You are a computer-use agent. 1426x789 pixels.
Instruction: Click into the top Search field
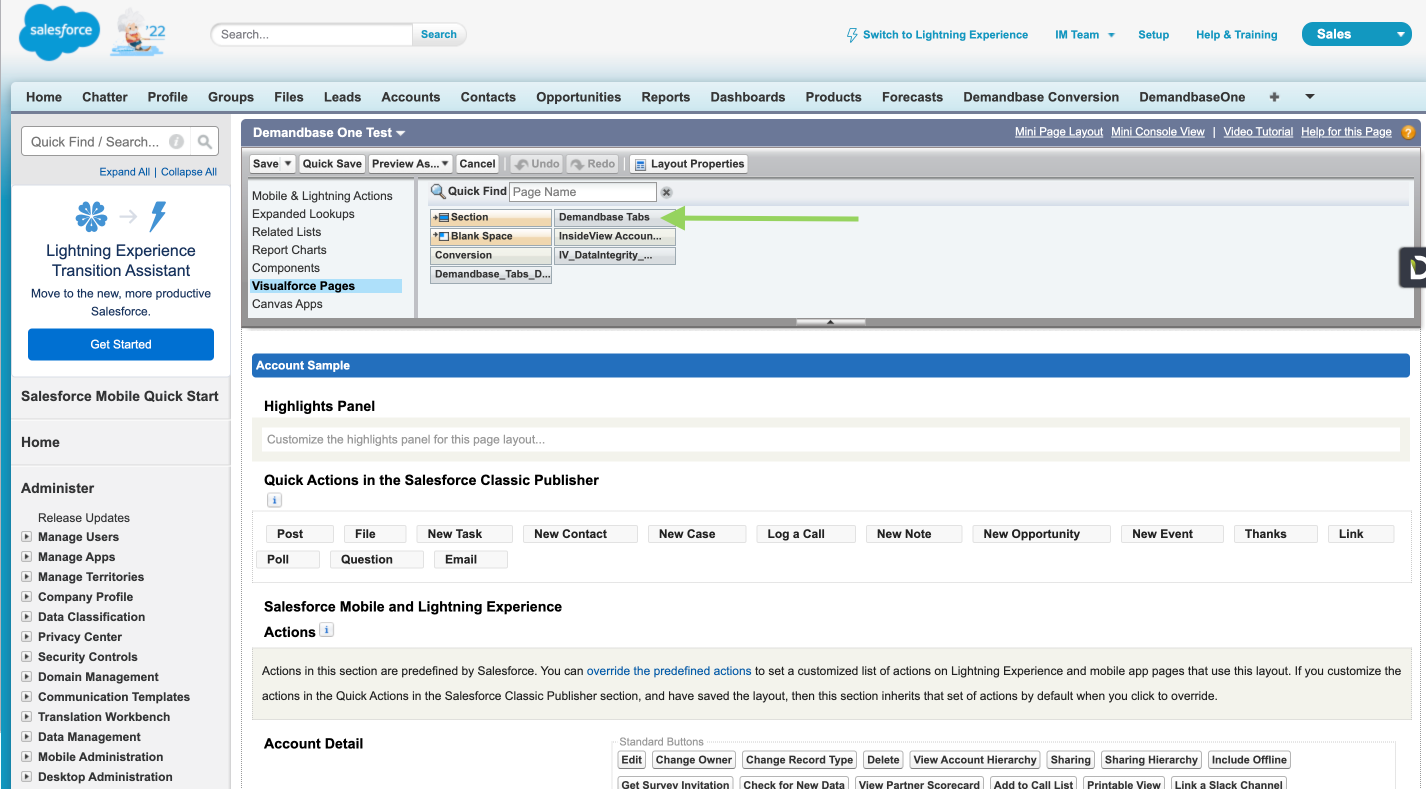312,34
